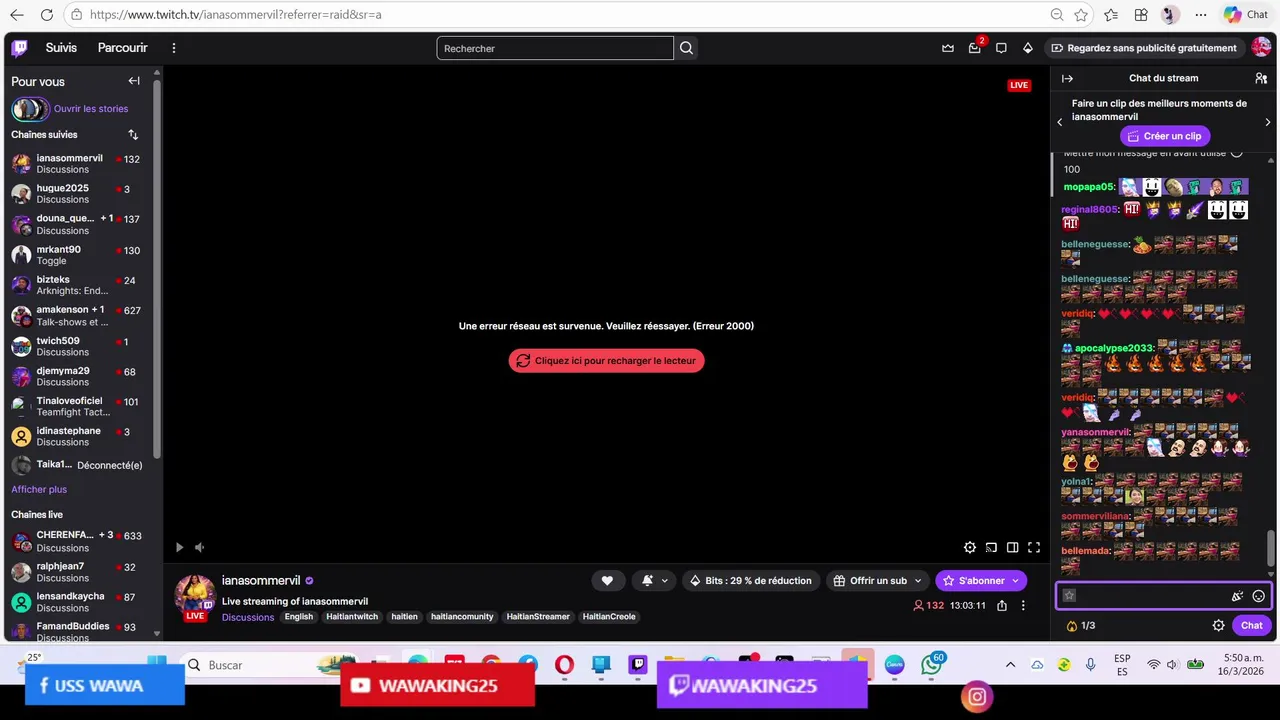This screenshot has height=720, width=1280.
Task: Focus the Rechercher search field
Action: tap(555, 48)
